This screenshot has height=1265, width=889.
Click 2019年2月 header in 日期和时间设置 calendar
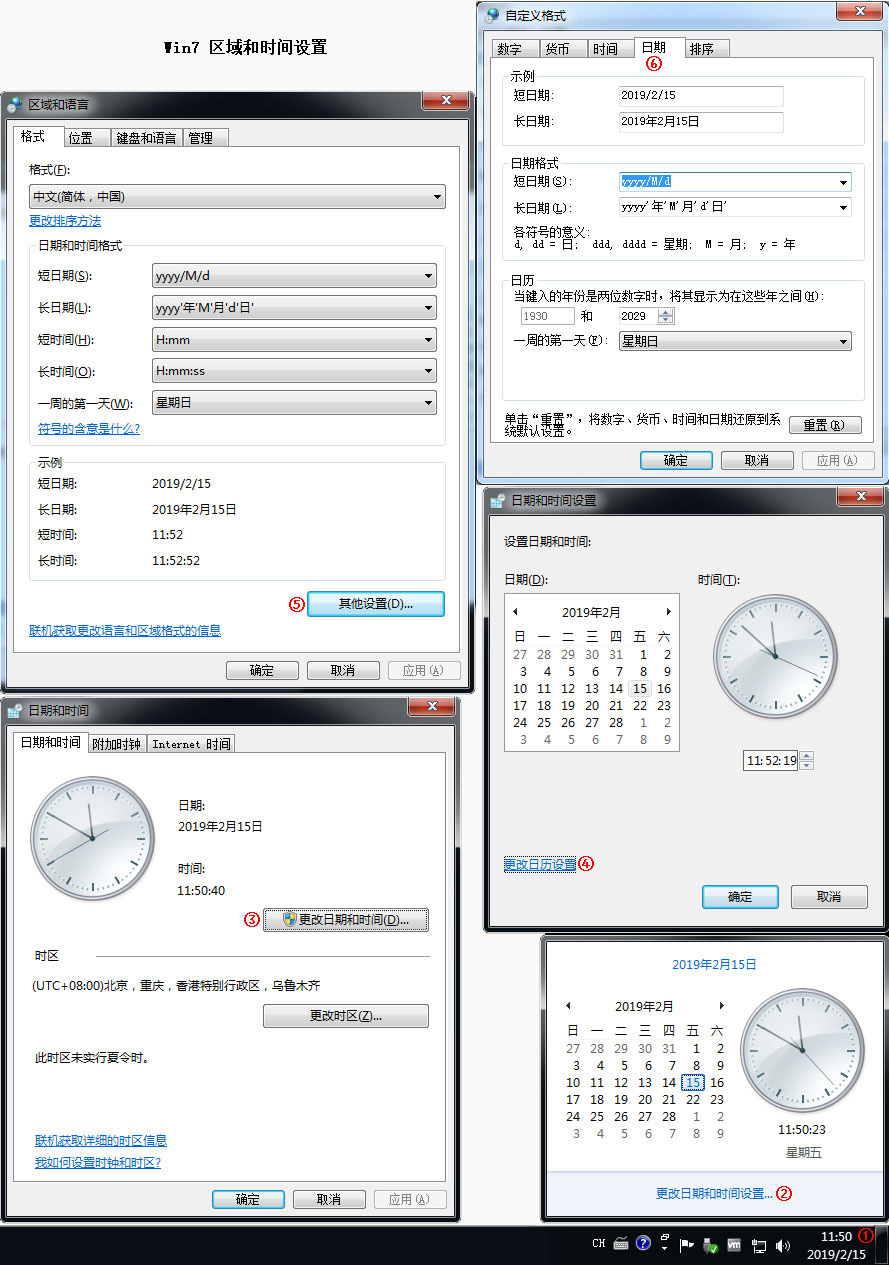591,612
